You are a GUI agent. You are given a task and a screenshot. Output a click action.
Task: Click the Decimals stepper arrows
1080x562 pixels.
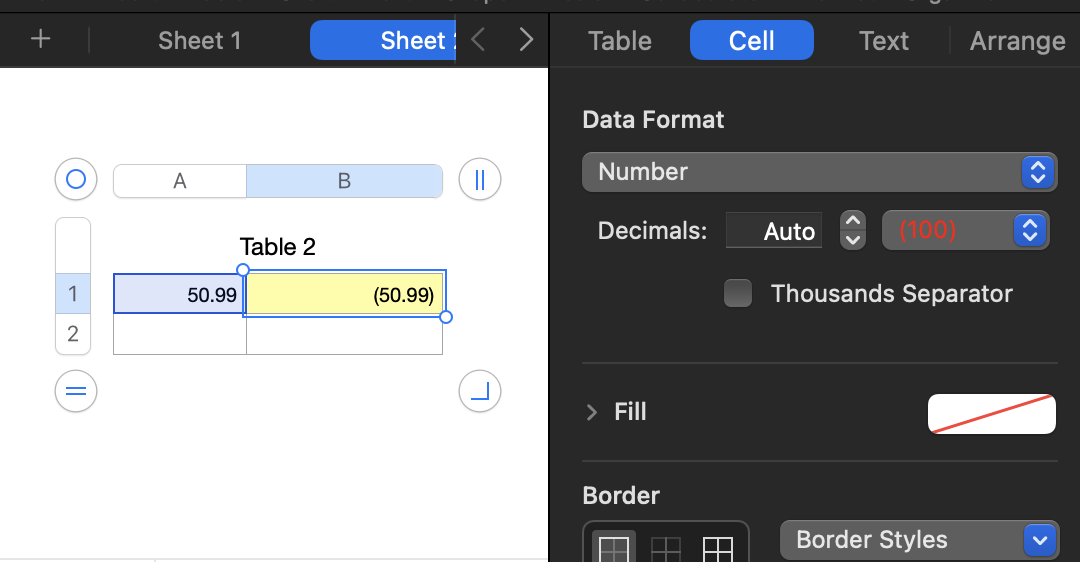pos(852,230)
